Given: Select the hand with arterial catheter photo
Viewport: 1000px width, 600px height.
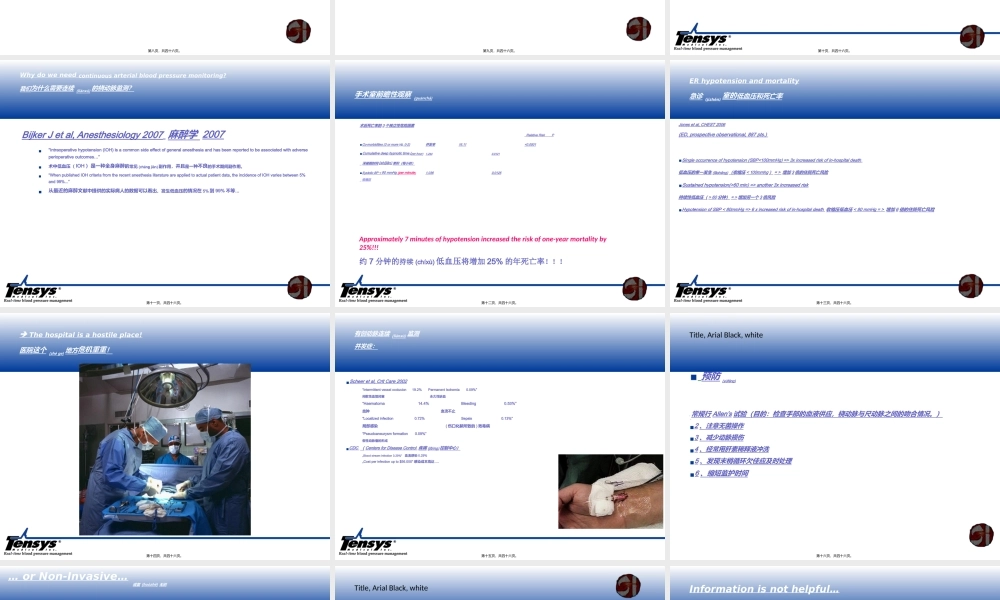Looking at the screenshot, I should pos(610,492).
